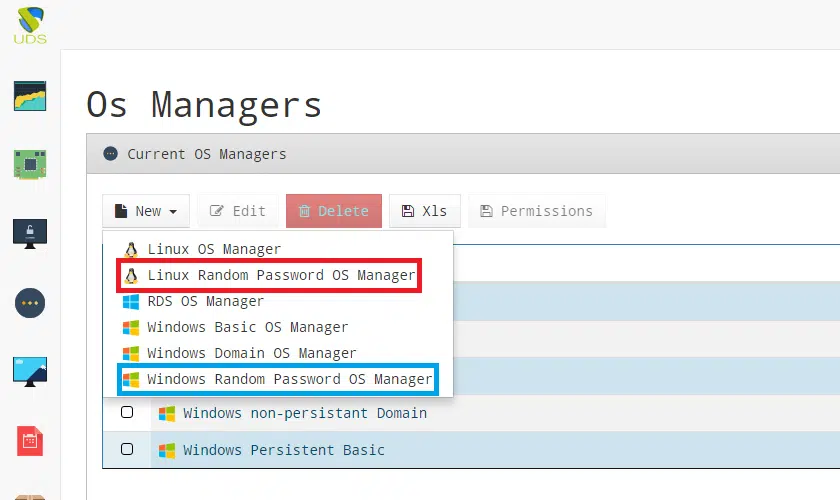The width and height of the screenshot is (840, 500).
Task: Check the Windows non-persistant Domain checkbox
Action: point(127,412)
